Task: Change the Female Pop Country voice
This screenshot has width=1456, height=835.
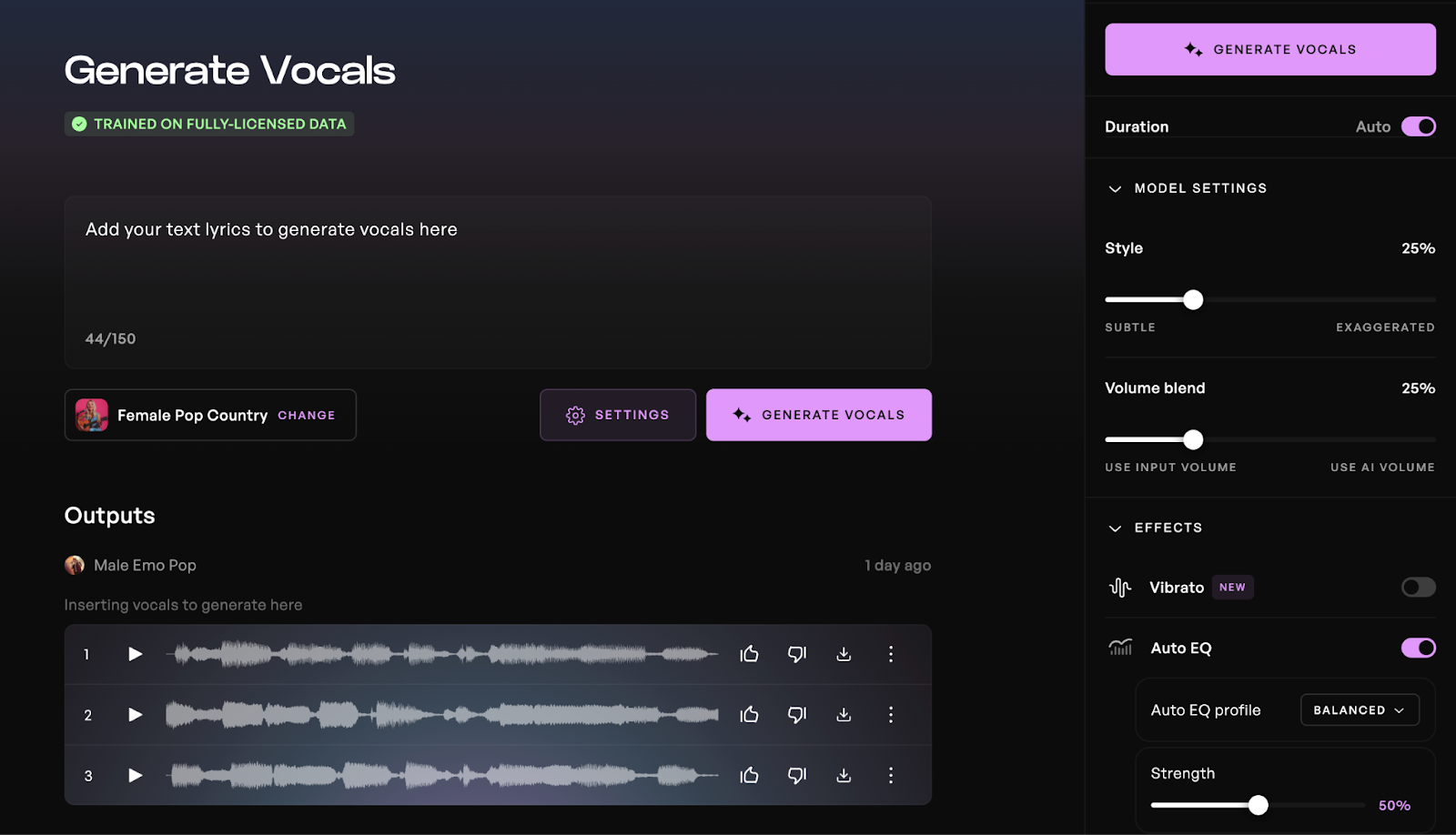Action: click(306, 416)
